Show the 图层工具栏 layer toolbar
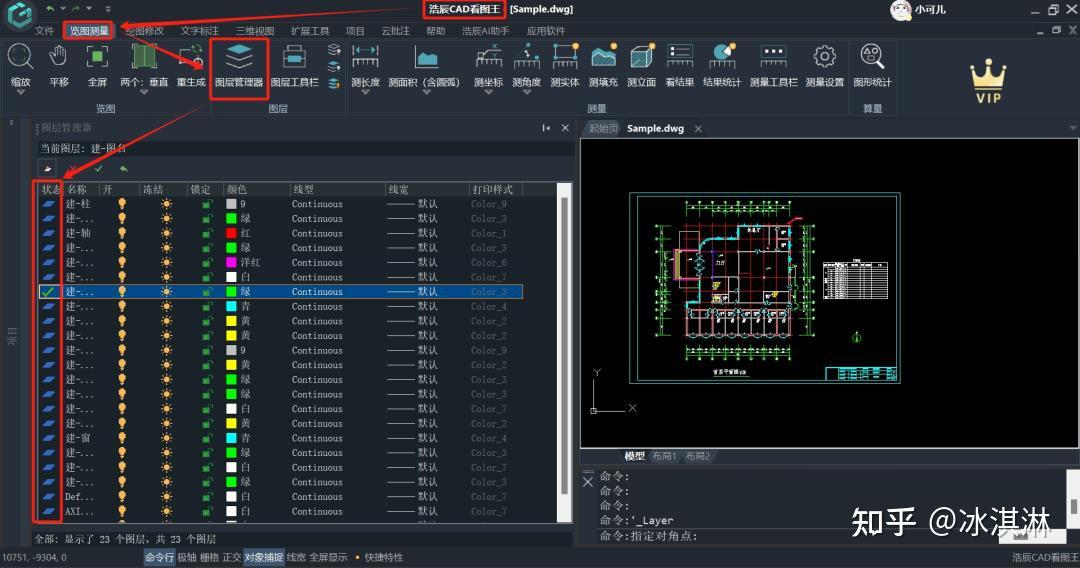This screenshot has height=568, width=1080. (294, 65)
